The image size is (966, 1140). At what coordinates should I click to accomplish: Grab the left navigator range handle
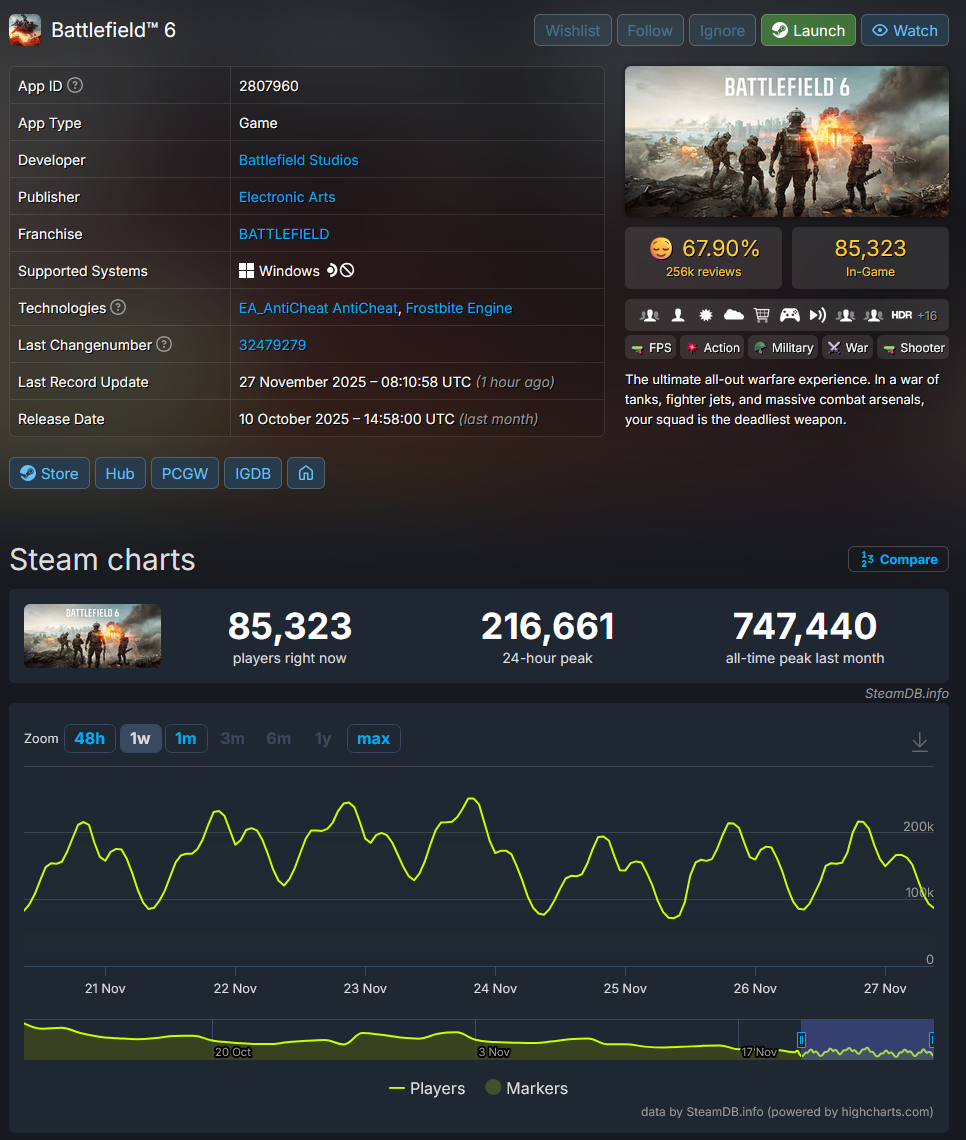(x=801, y=1040)
